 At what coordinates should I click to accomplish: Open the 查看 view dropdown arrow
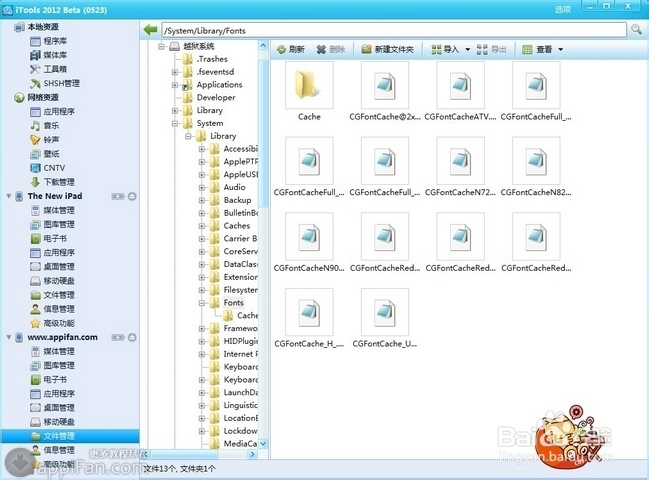point(560,49)
